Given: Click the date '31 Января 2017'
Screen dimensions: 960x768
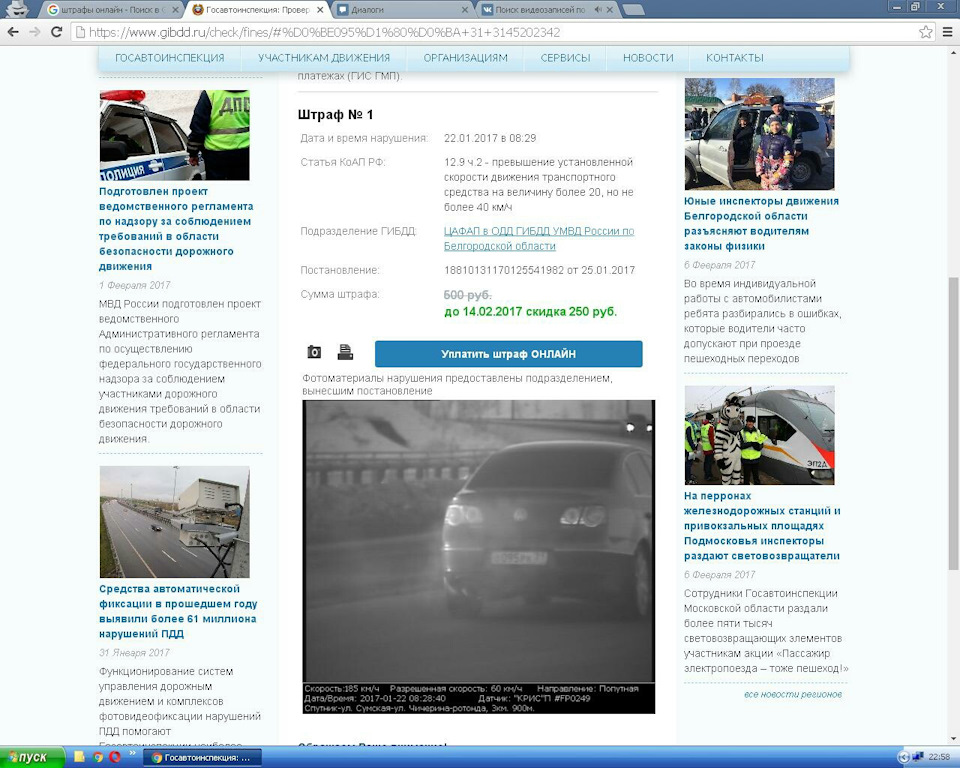Looking at the screenshot, I should [134, 653].
